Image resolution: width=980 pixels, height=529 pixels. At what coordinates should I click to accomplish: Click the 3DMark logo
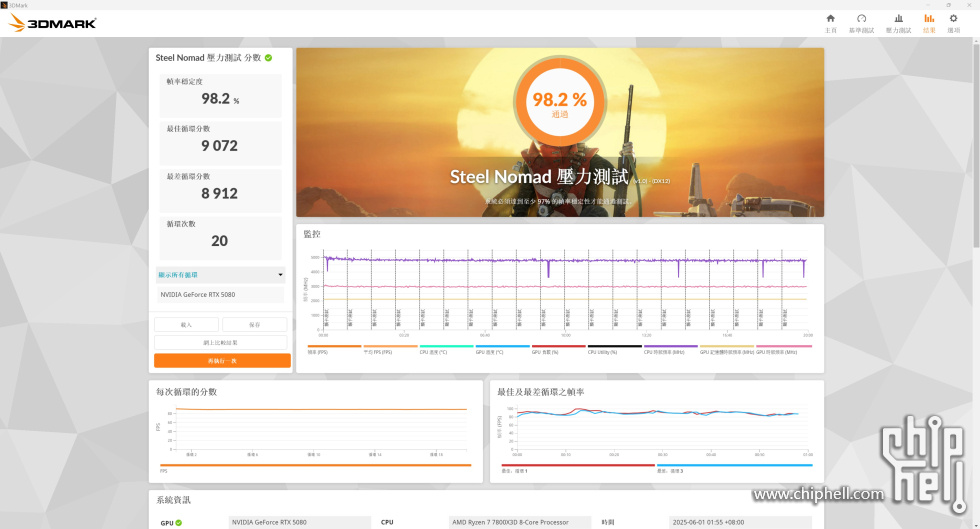pos(52,23)
